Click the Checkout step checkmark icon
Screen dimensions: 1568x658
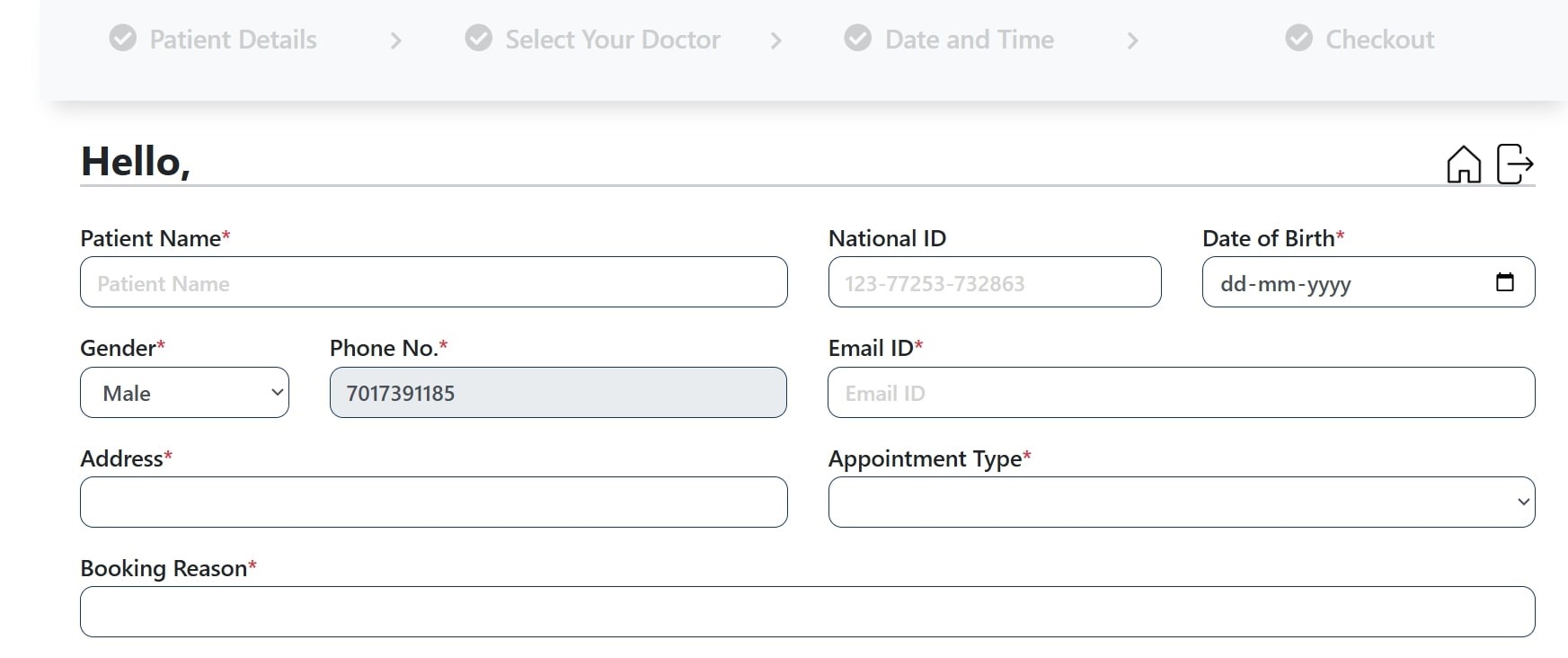point(1298,39)
